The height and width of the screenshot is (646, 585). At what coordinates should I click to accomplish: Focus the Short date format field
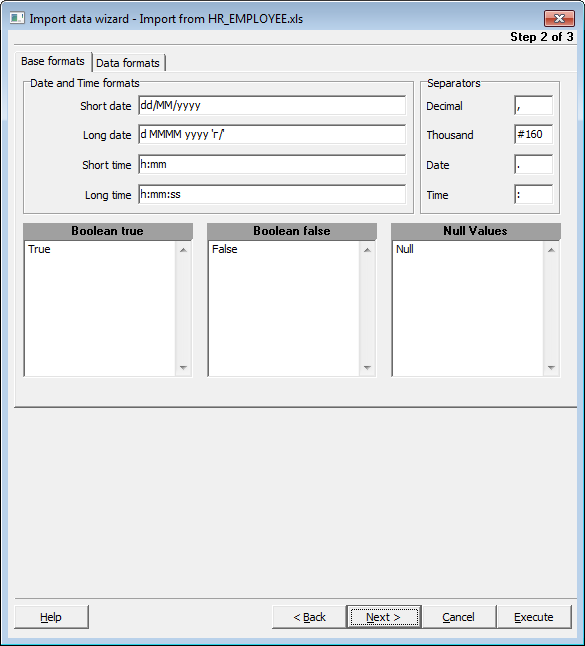click(x=272, y=105)
